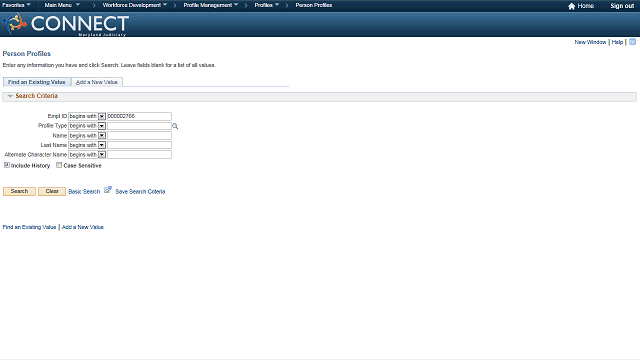Viewport: 640px width, 360px height.
Task: Open the New Window link
Action: click(590, 42)
